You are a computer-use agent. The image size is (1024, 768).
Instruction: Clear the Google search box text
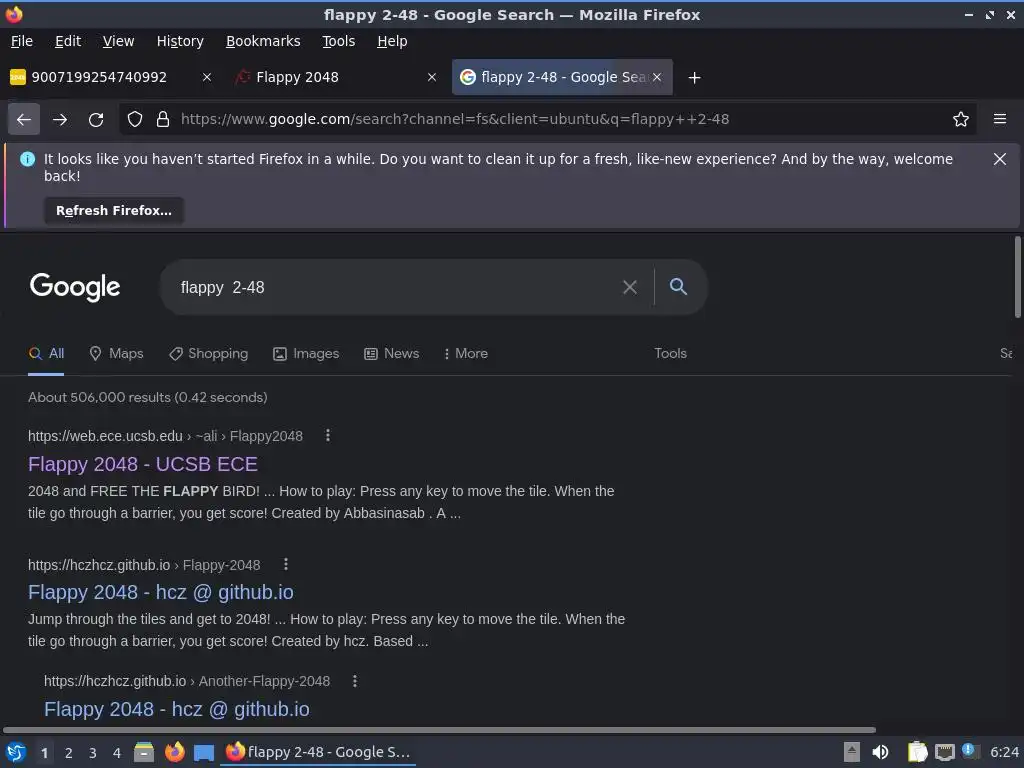pos(630,287)
